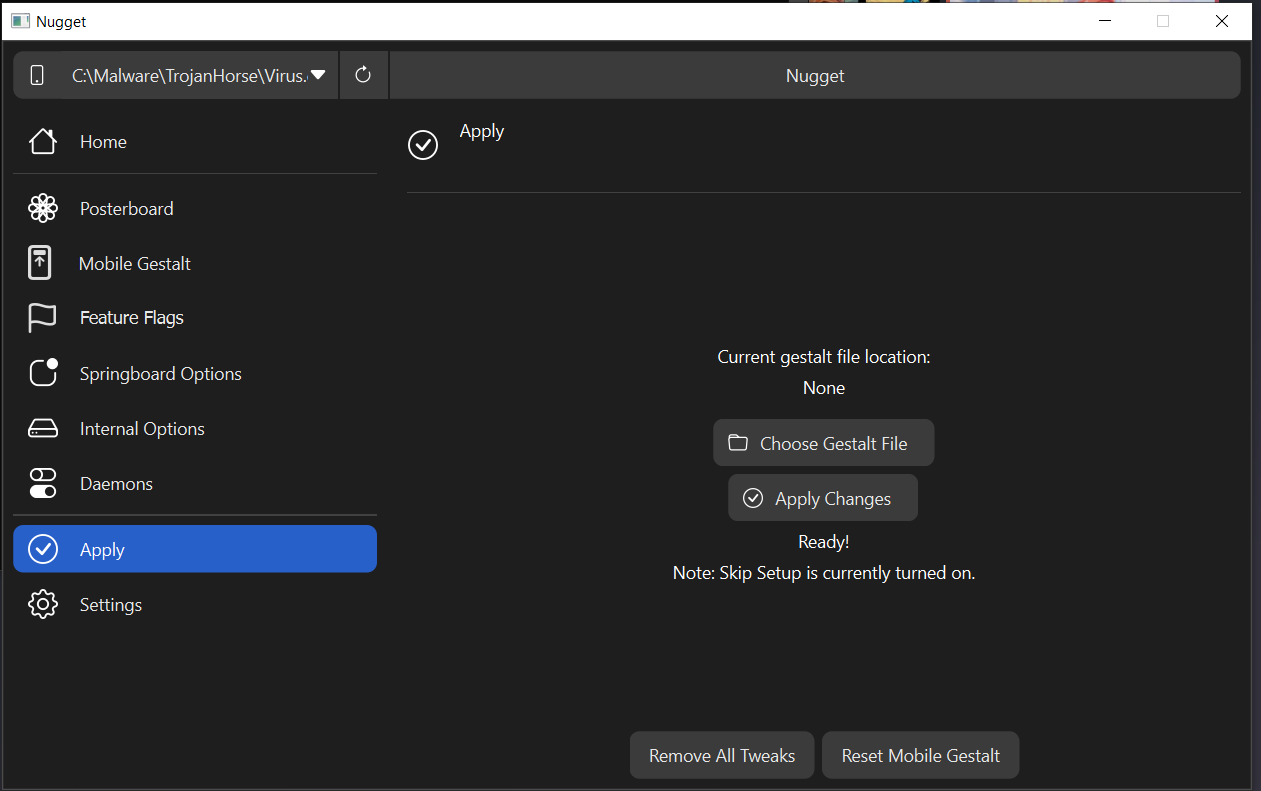Click the 'None' file location text

pos(824,388)
